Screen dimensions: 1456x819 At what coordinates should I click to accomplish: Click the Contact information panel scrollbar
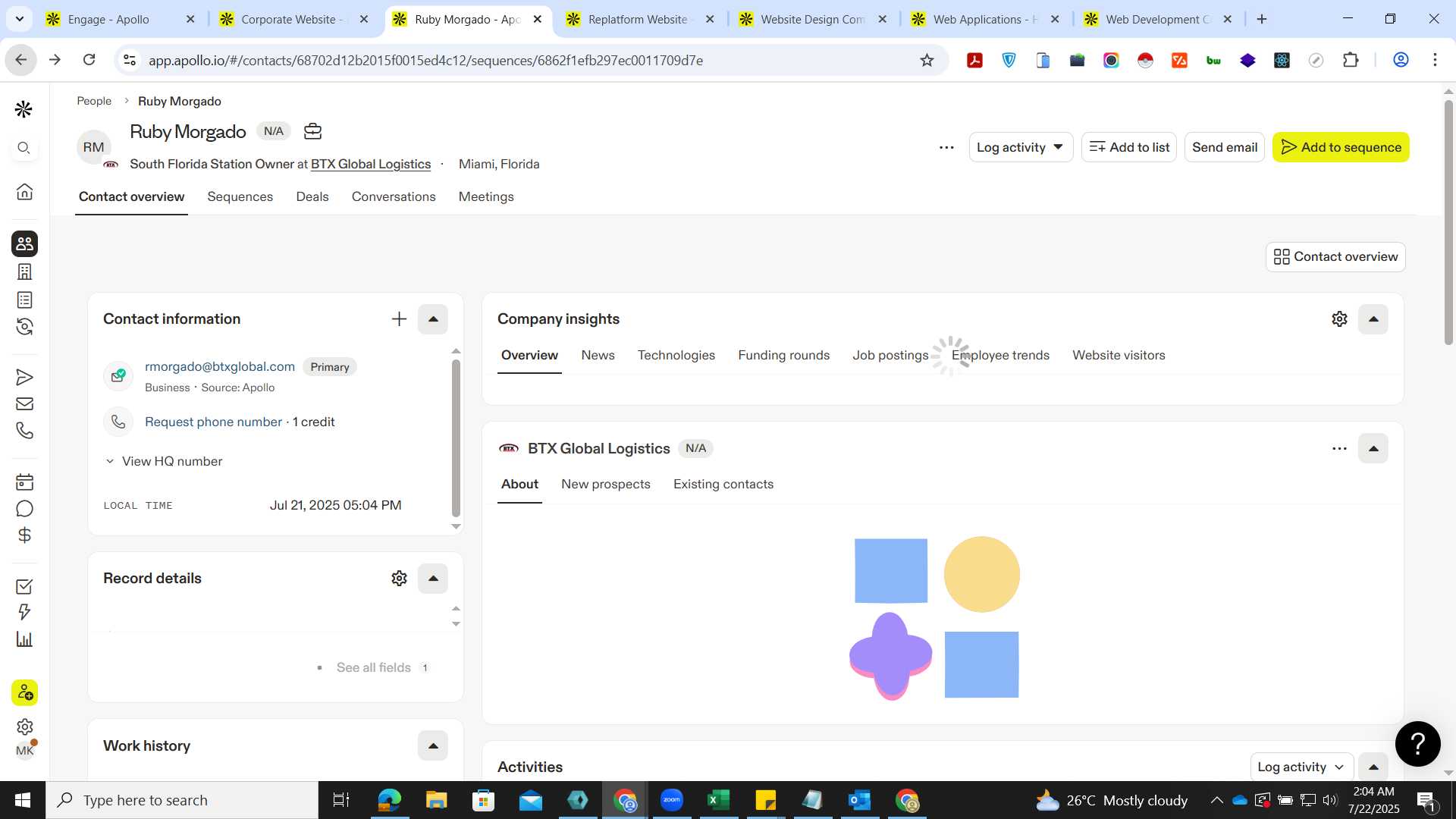pos(456,438)
